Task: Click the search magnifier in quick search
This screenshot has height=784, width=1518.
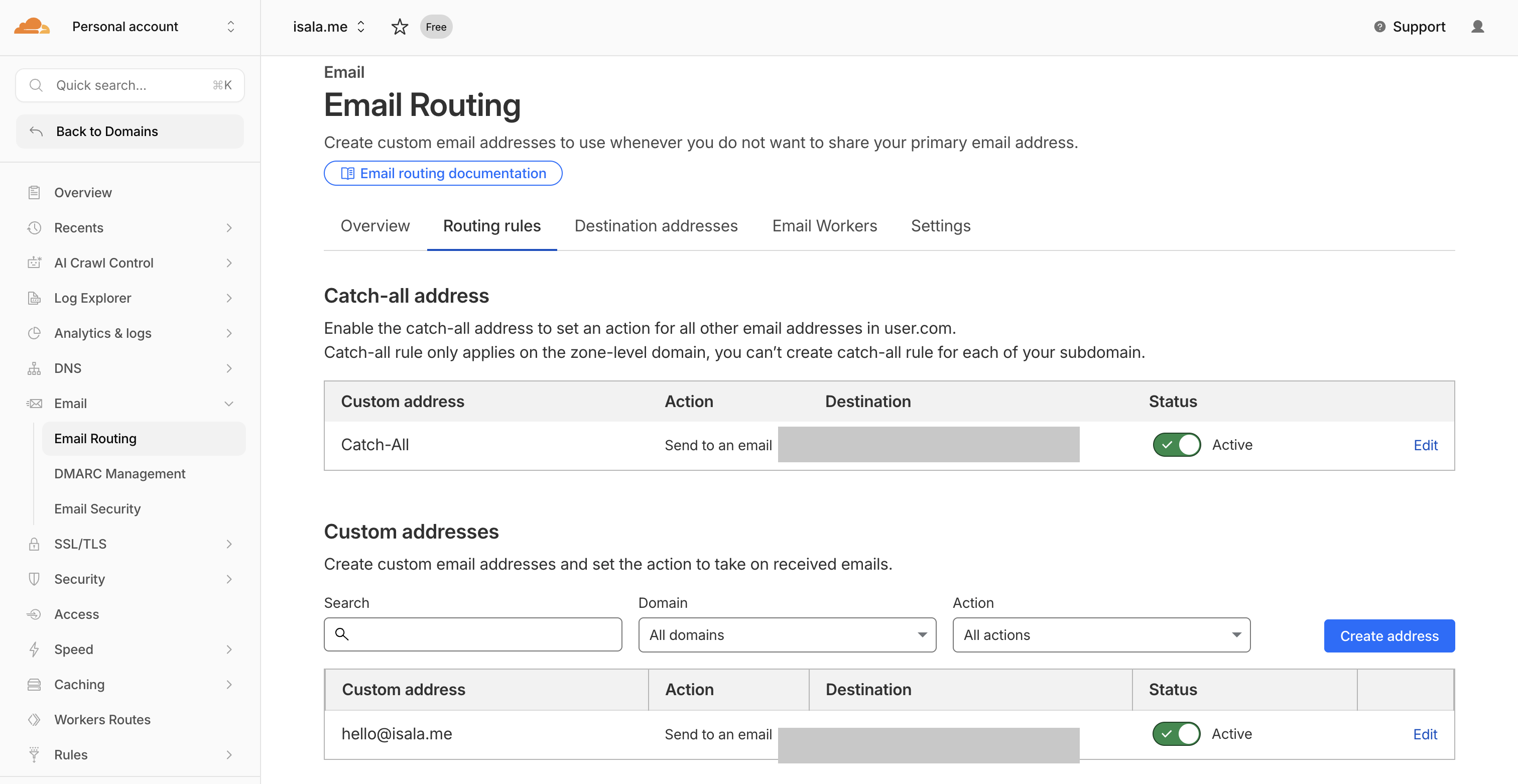Action: click(x=36, y=85)
